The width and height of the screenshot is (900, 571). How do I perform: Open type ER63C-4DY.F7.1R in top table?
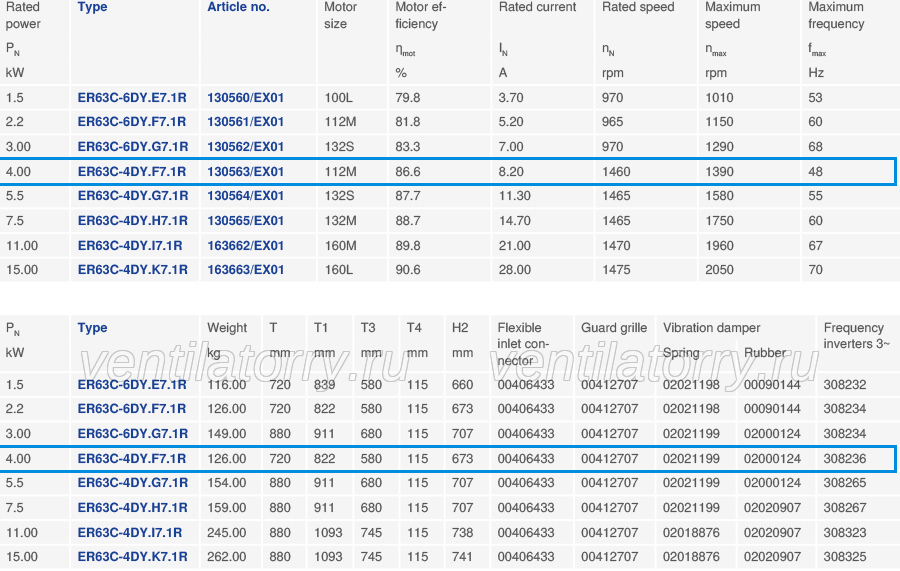pyautogui.click(x=132, y=172)
